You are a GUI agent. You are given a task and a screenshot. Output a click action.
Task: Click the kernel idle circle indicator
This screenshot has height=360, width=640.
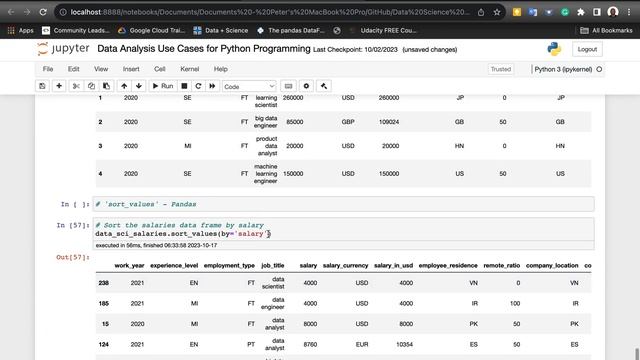pos(599,69)
